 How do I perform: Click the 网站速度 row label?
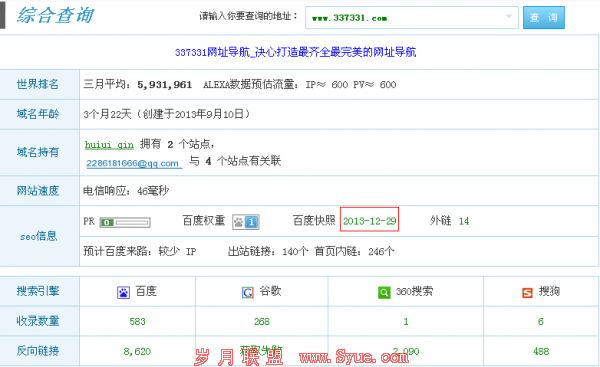tap(38, 191)
